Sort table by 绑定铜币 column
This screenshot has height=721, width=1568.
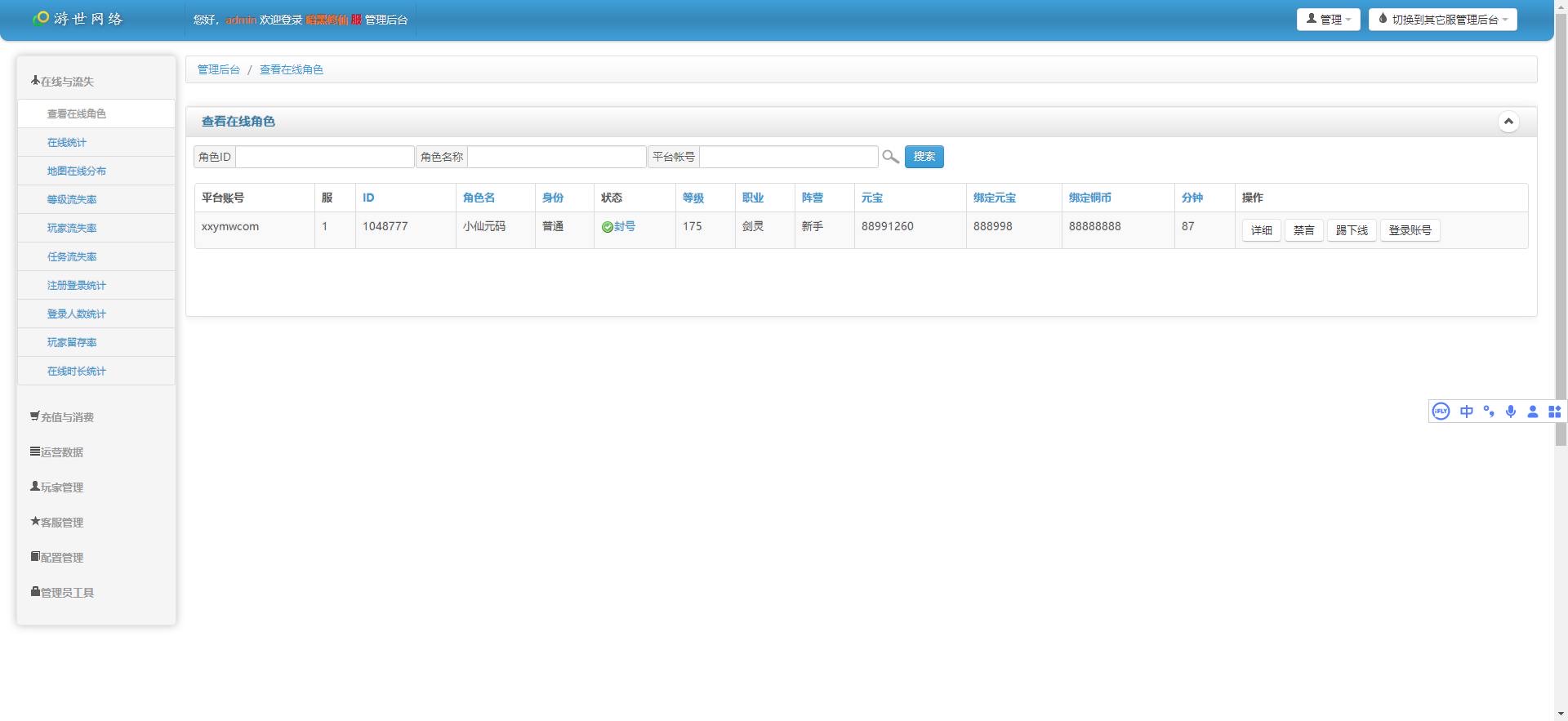[1090, 198]
